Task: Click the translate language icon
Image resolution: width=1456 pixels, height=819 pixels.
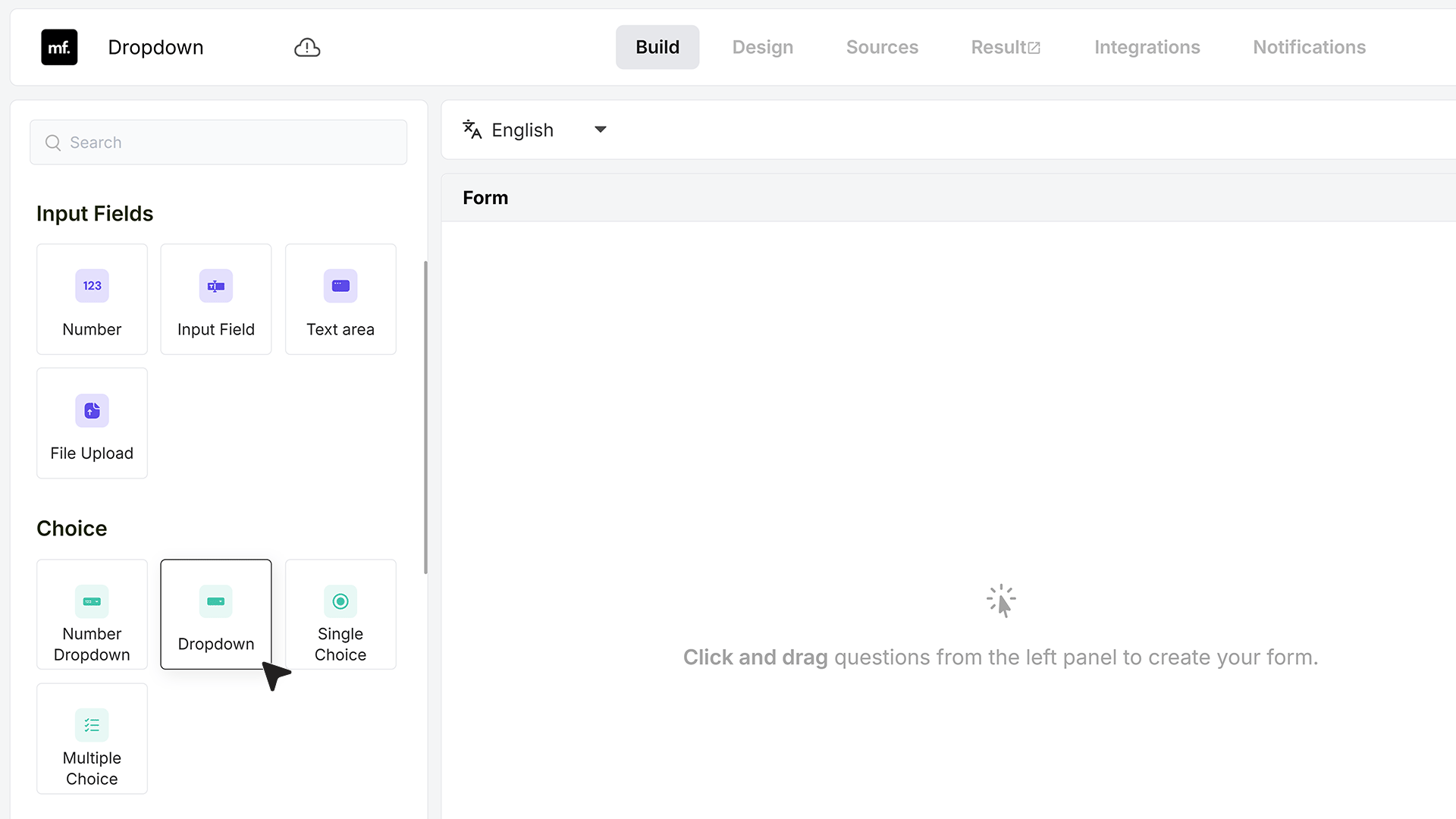Action: (472, 130)
